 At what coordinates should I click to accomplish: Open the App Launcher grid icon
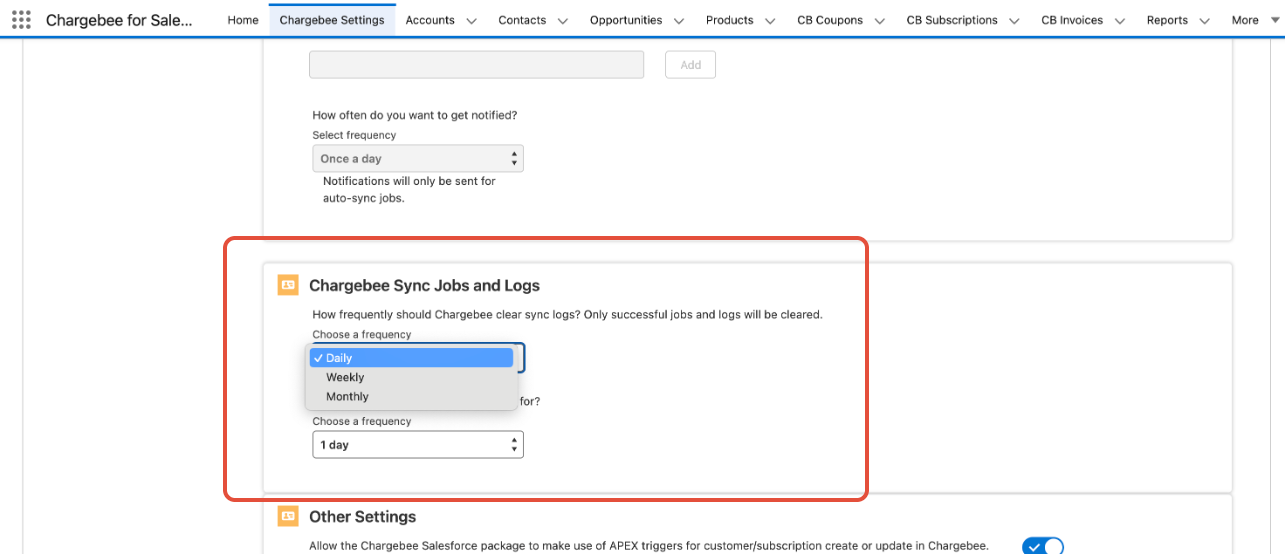(21, 20)
